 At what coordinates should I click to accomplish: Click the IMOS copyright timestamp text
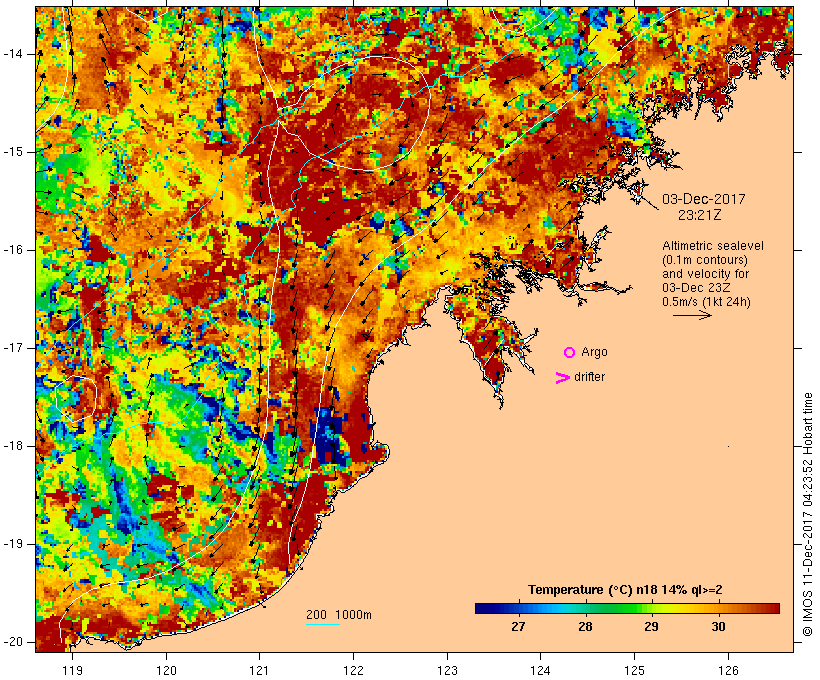point(807,514)
